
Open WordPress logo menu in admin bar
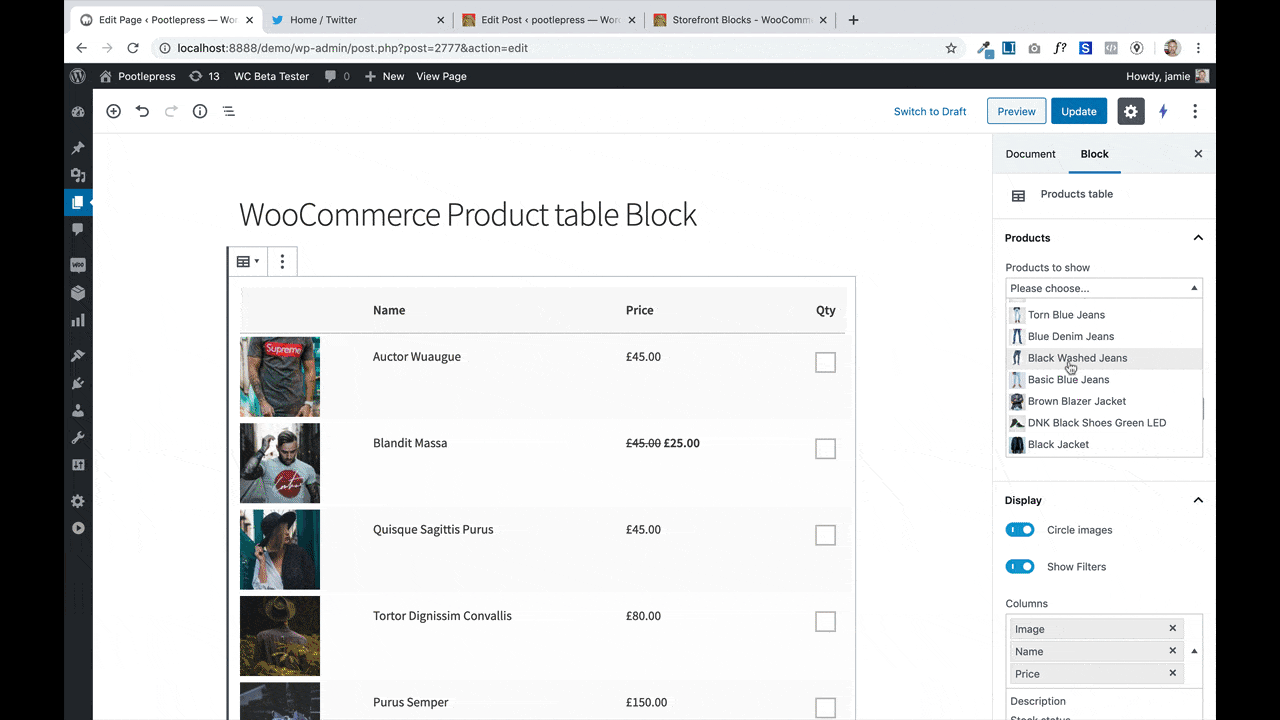pos(78,76)
